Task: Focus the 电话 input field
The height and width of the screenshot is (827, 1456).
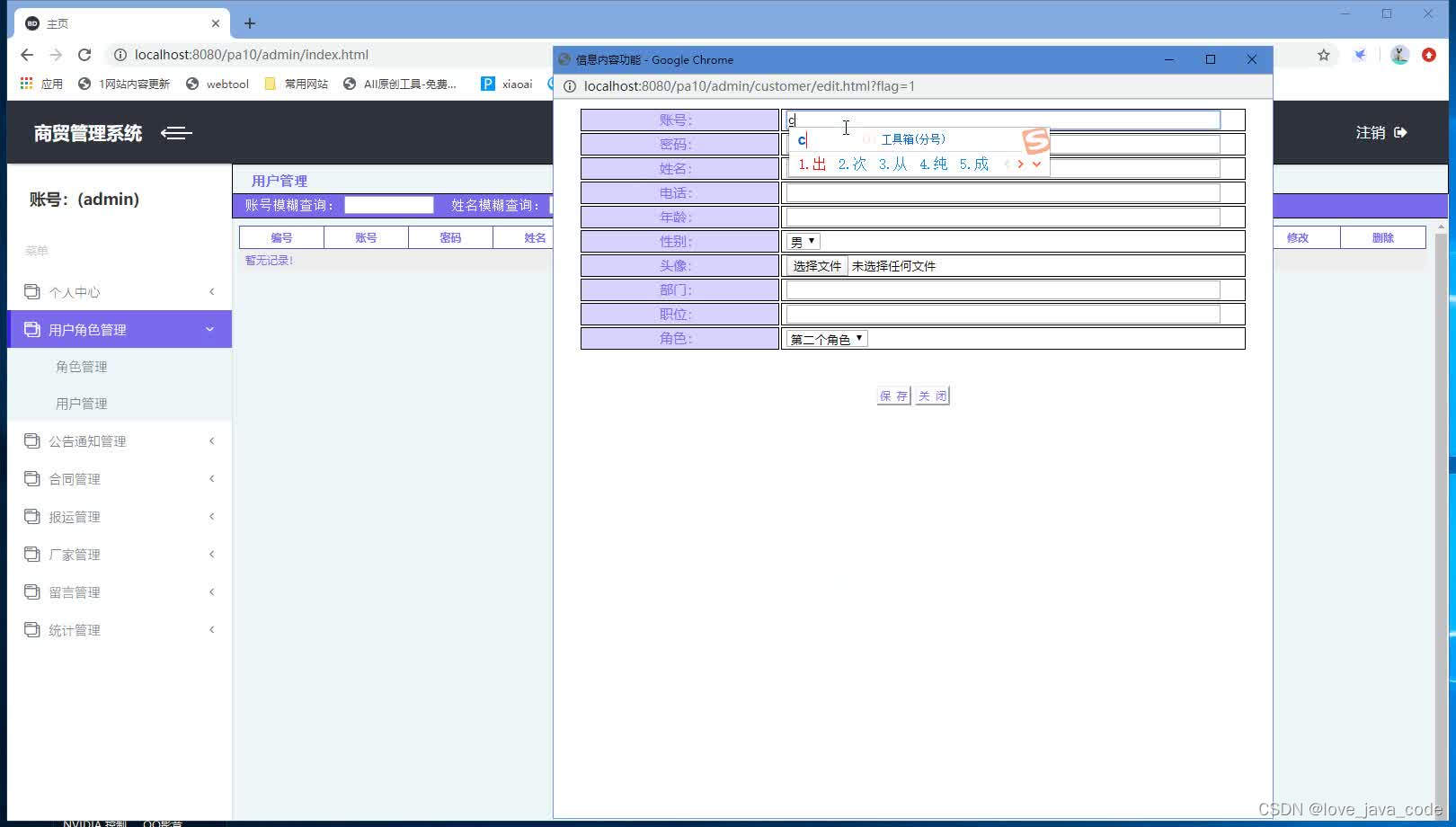Action: point(1003,192)
